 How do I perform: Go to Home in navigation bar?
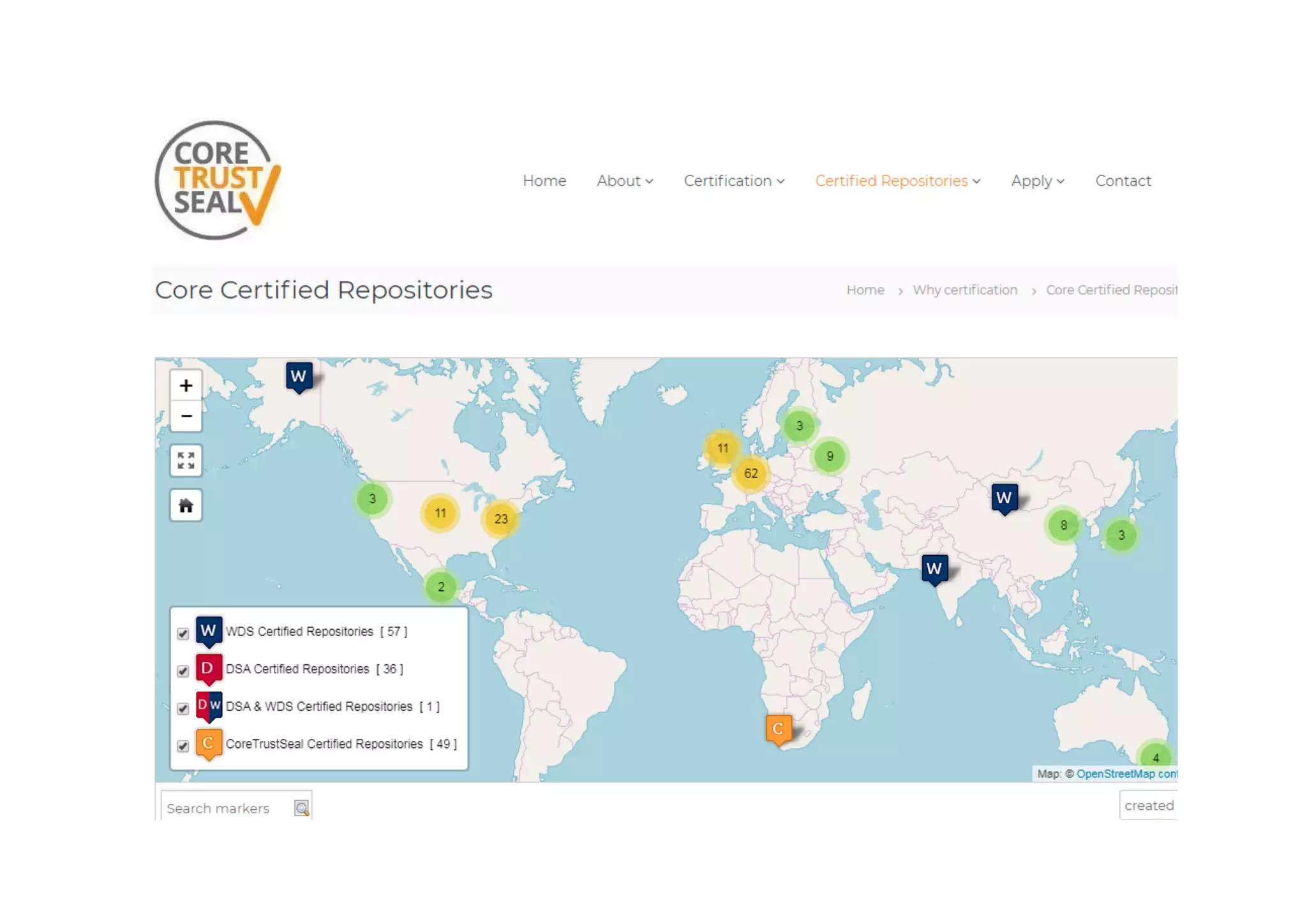[544, 181]
